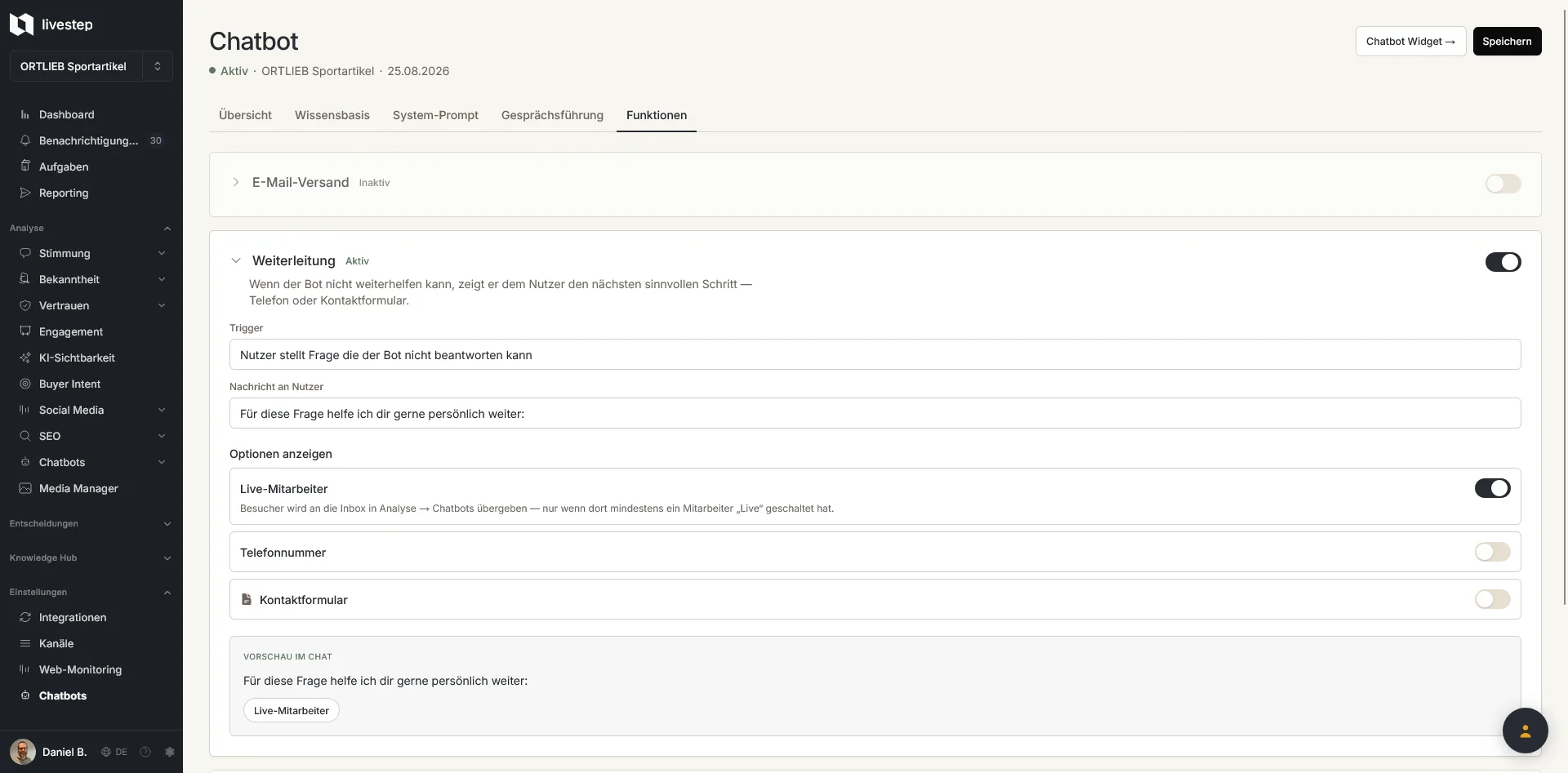Expand the Stimmung submenu
The height and width of the screenshot is (773, 1568).
162,253
